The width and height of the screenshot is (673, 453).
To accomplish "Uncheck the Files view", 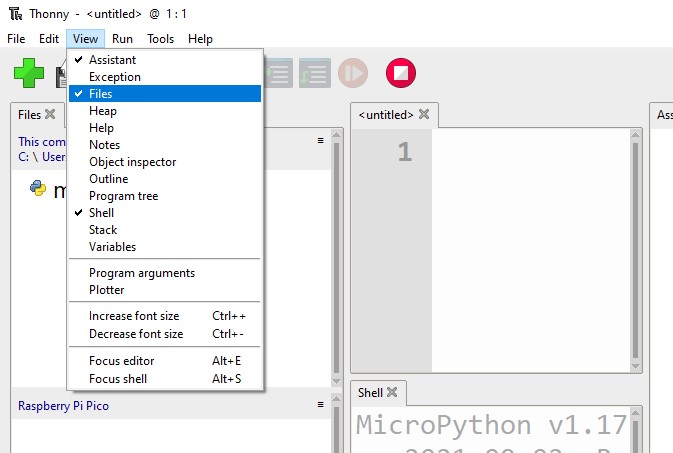I will (165, 94).
